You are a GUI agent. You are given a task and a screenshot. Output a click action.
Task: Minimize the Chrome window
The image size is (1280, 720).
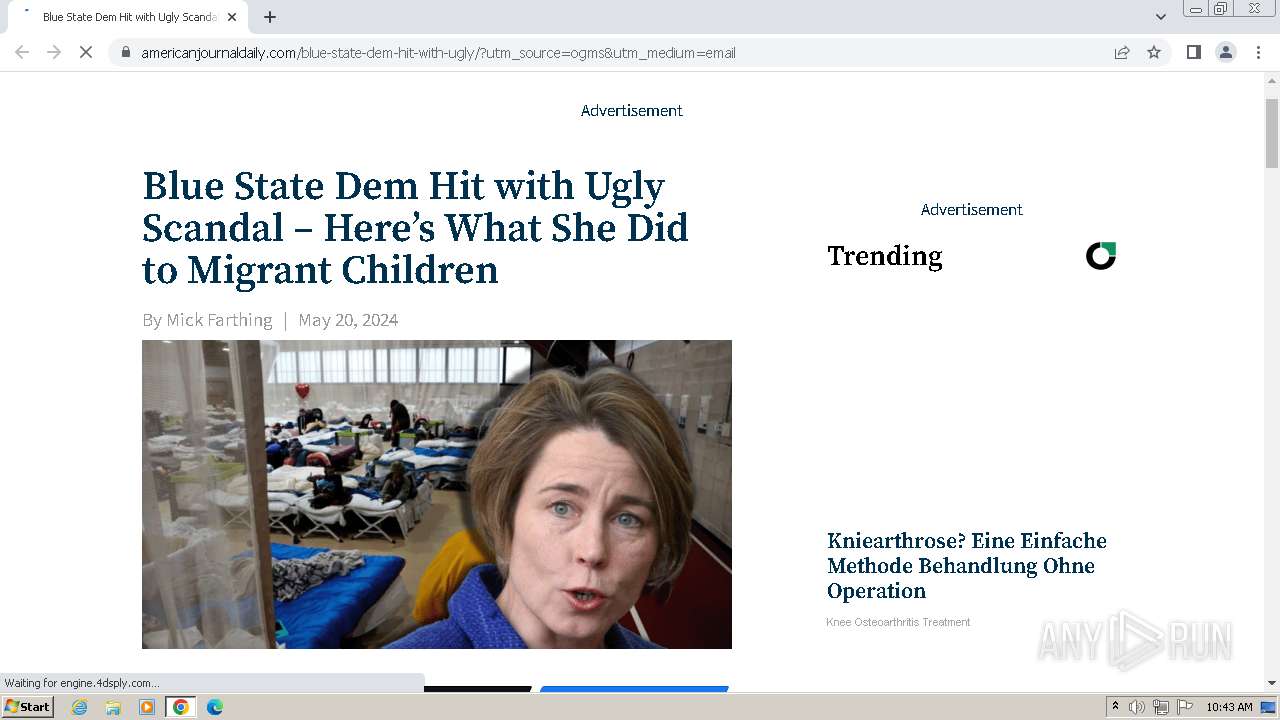click(x=1195, y=9)
